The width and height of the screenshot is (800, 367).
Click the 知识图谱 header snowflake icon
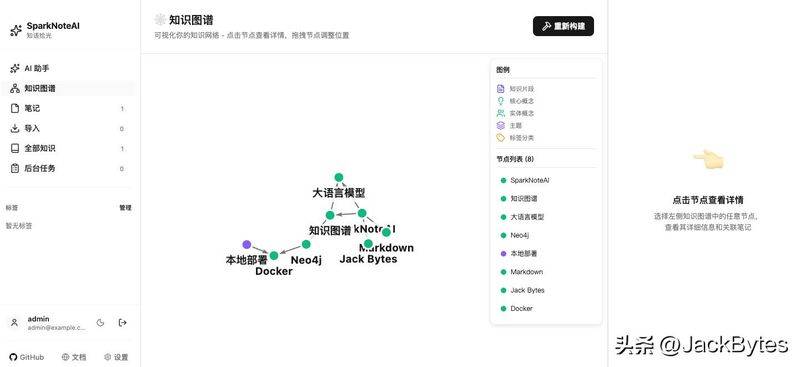pos(160,20)
